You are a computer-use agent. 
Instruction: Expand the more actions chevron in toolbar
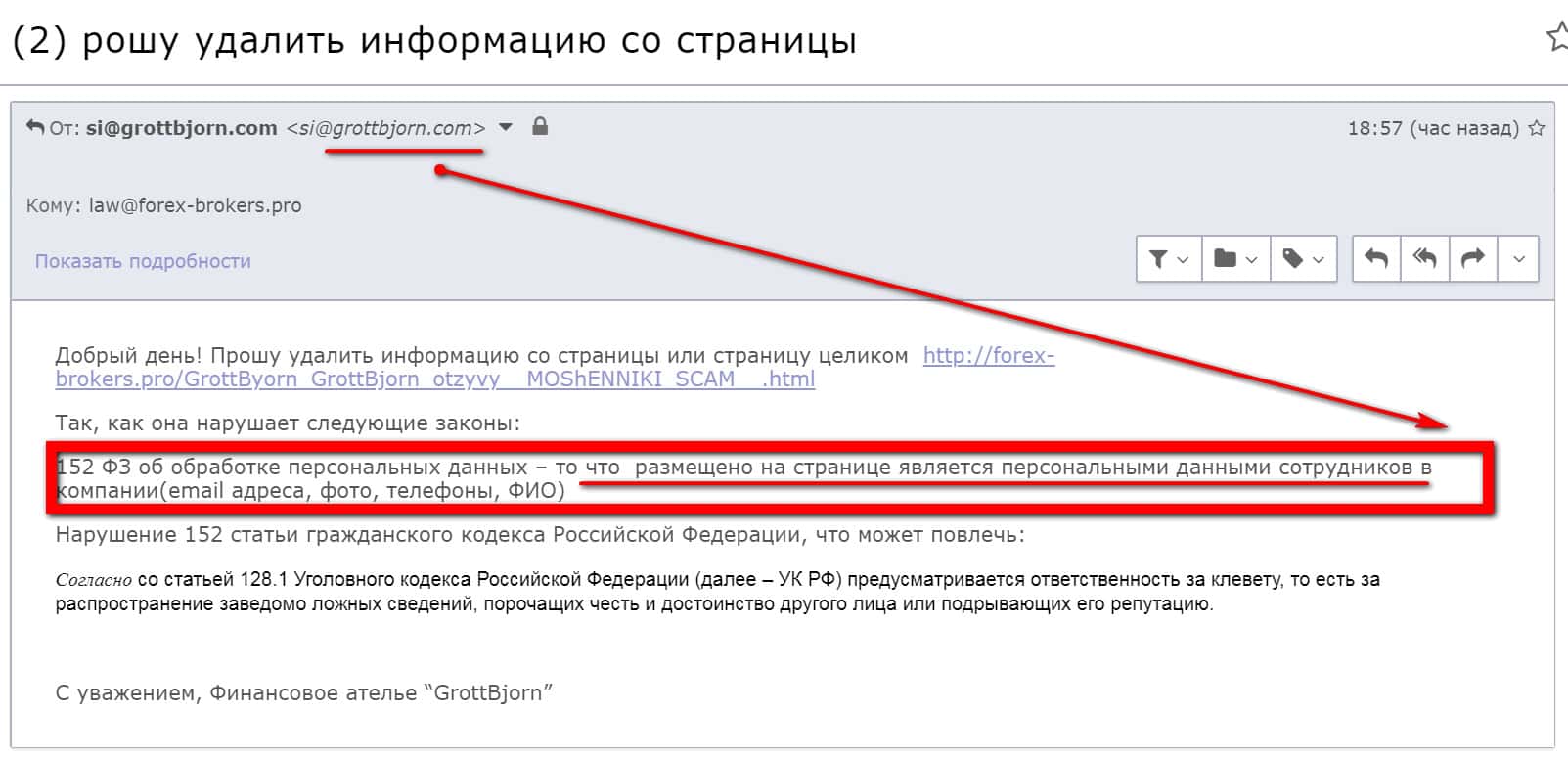point(1518,259)
